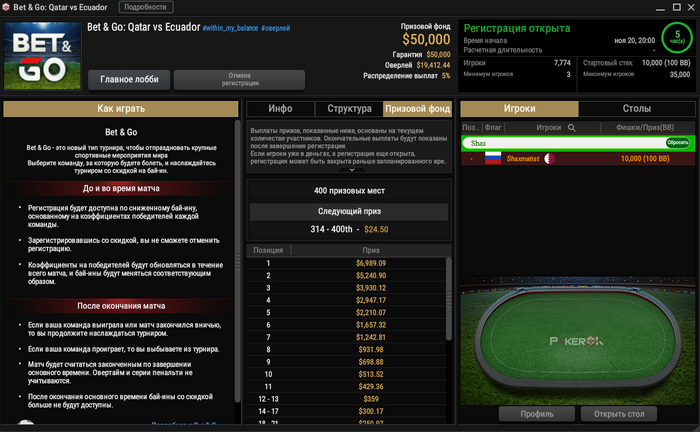This screenshot has width=700, height=432.
Task: Click Открыть стол button
Action: [x=619, y=414]
